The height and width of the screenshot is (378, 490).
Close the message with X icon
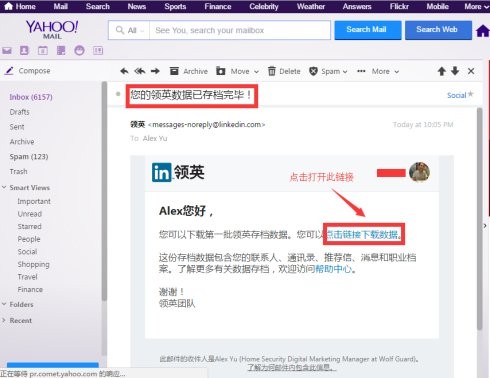tap(471, 71)
